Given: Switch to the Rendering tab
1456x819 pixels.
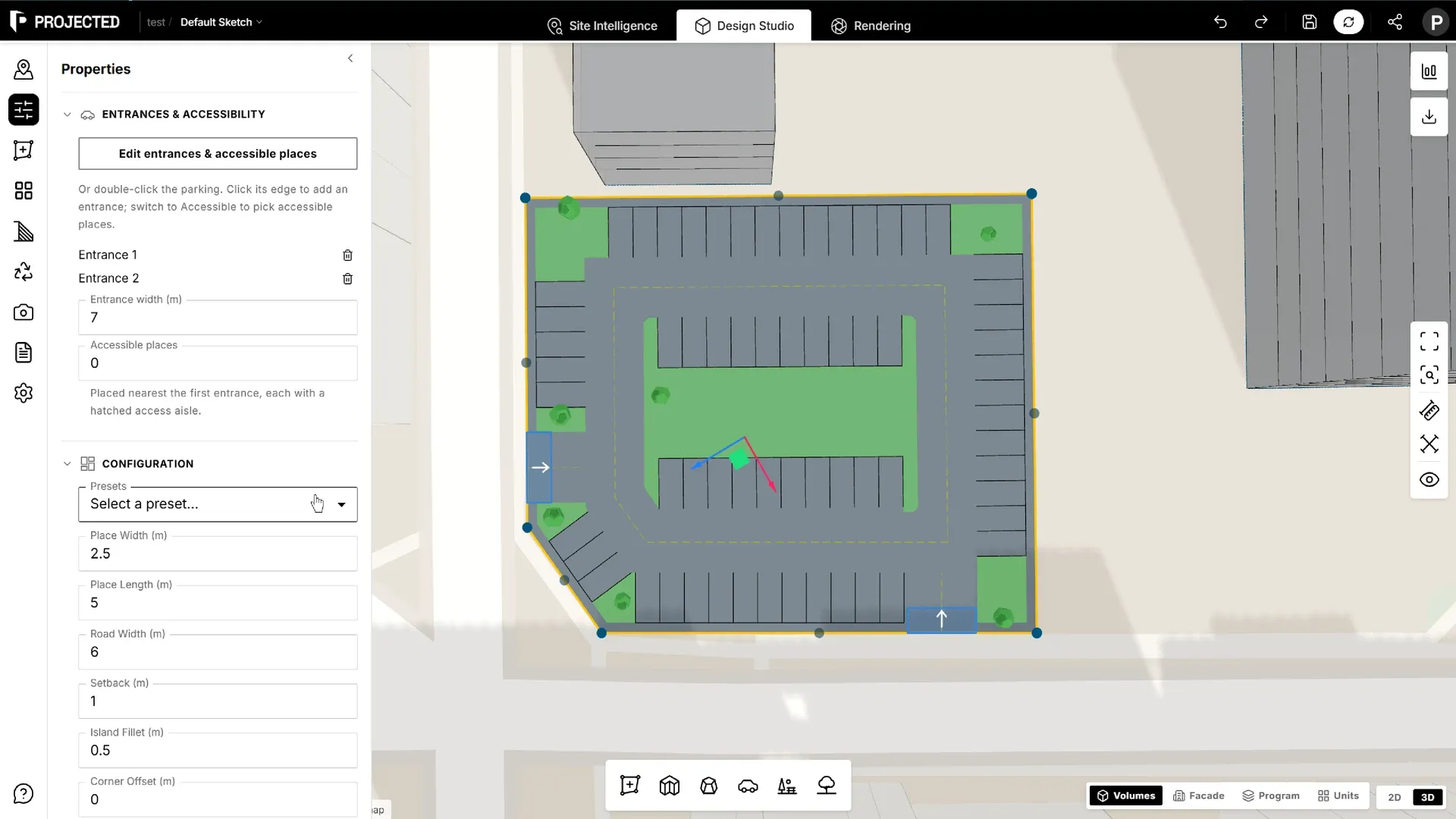Looking at the screenshot, I should click(871, 26).
